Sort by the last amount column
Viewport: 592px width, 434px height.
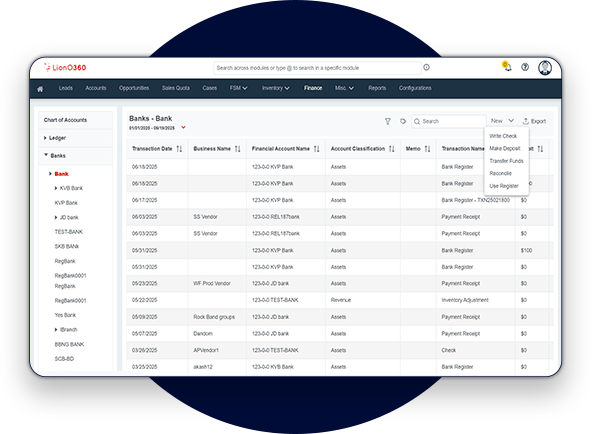pyautogui.click(x=540, y=149)
